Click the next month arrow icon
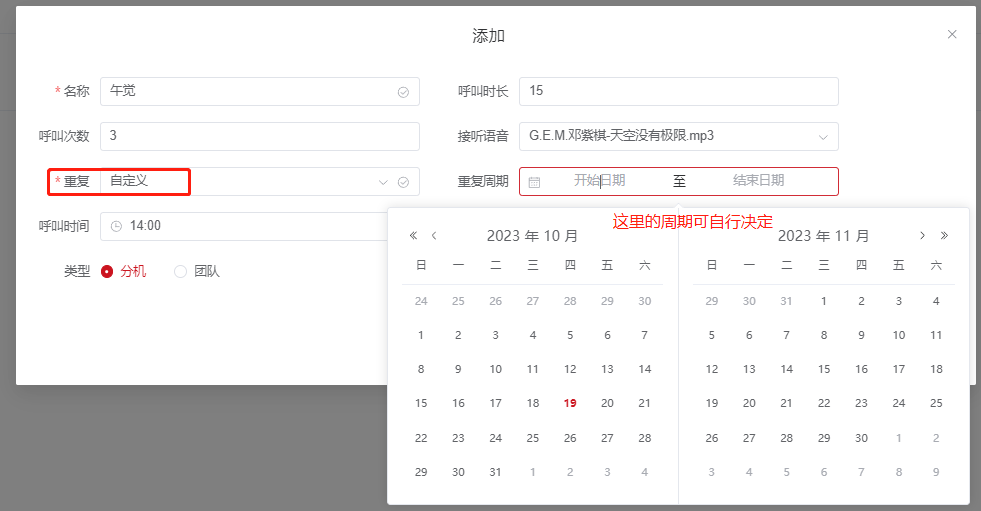This screenshot has height=511, width=981. [x=922, y=236]
